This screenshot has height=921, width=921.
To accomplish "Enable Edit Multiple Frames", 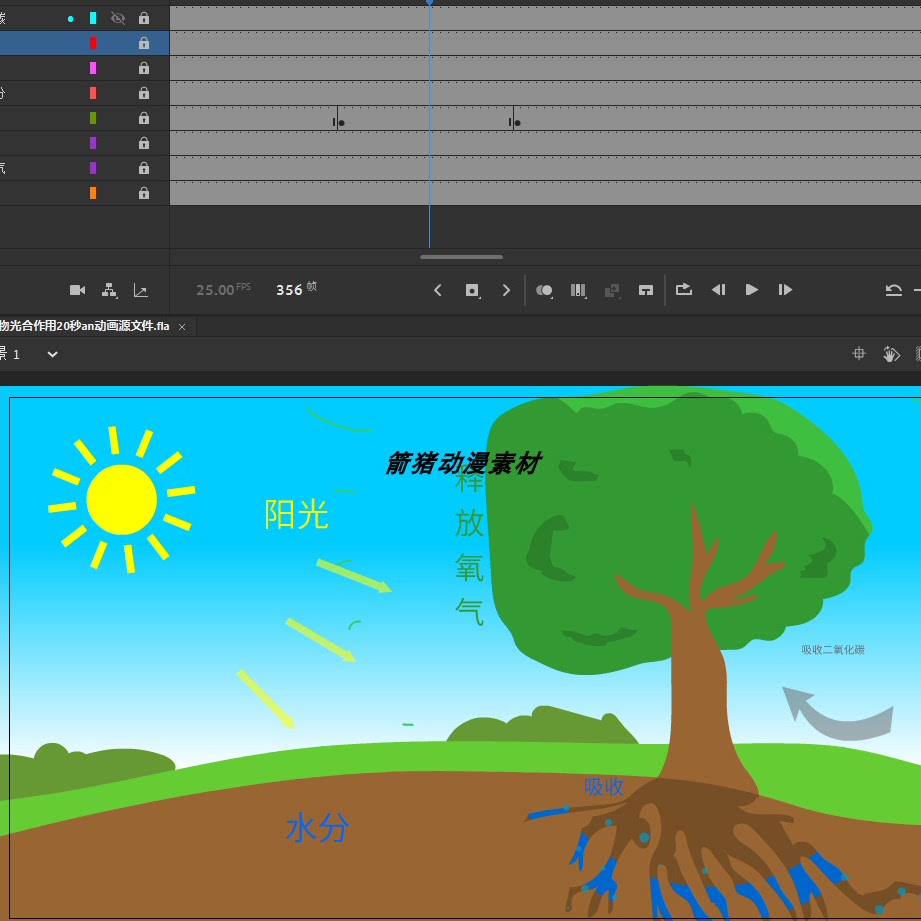I will (x=612, y=290).
